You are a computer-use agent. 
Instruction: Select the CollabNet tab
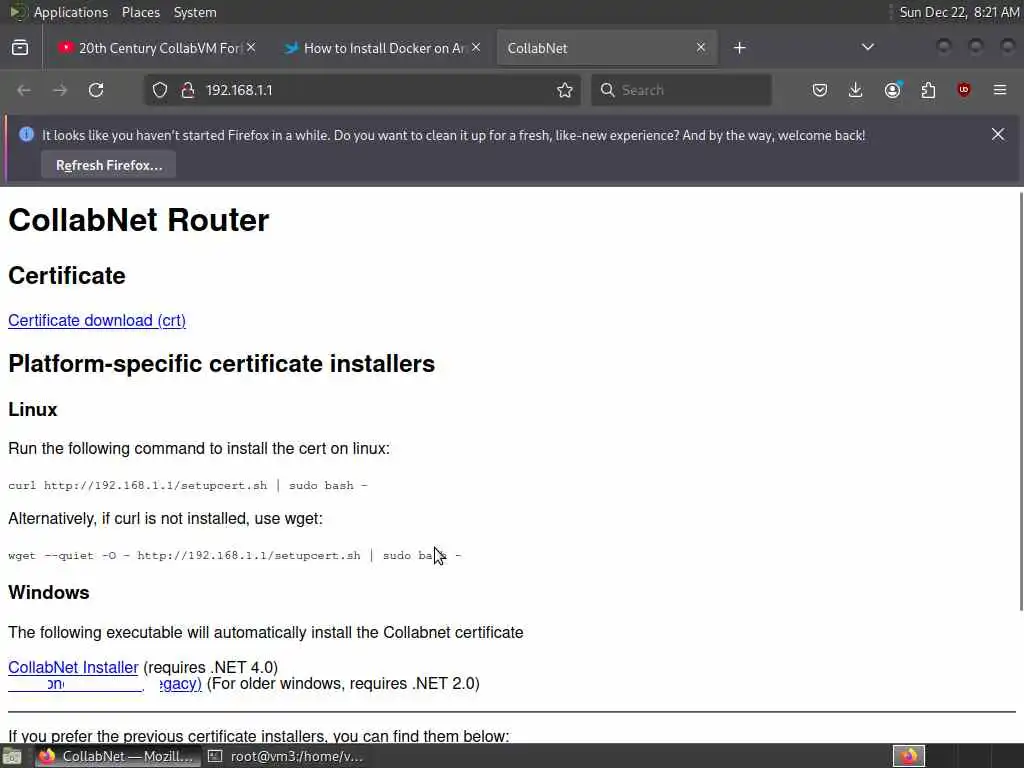pyautogui.click(x=607, y=48)
